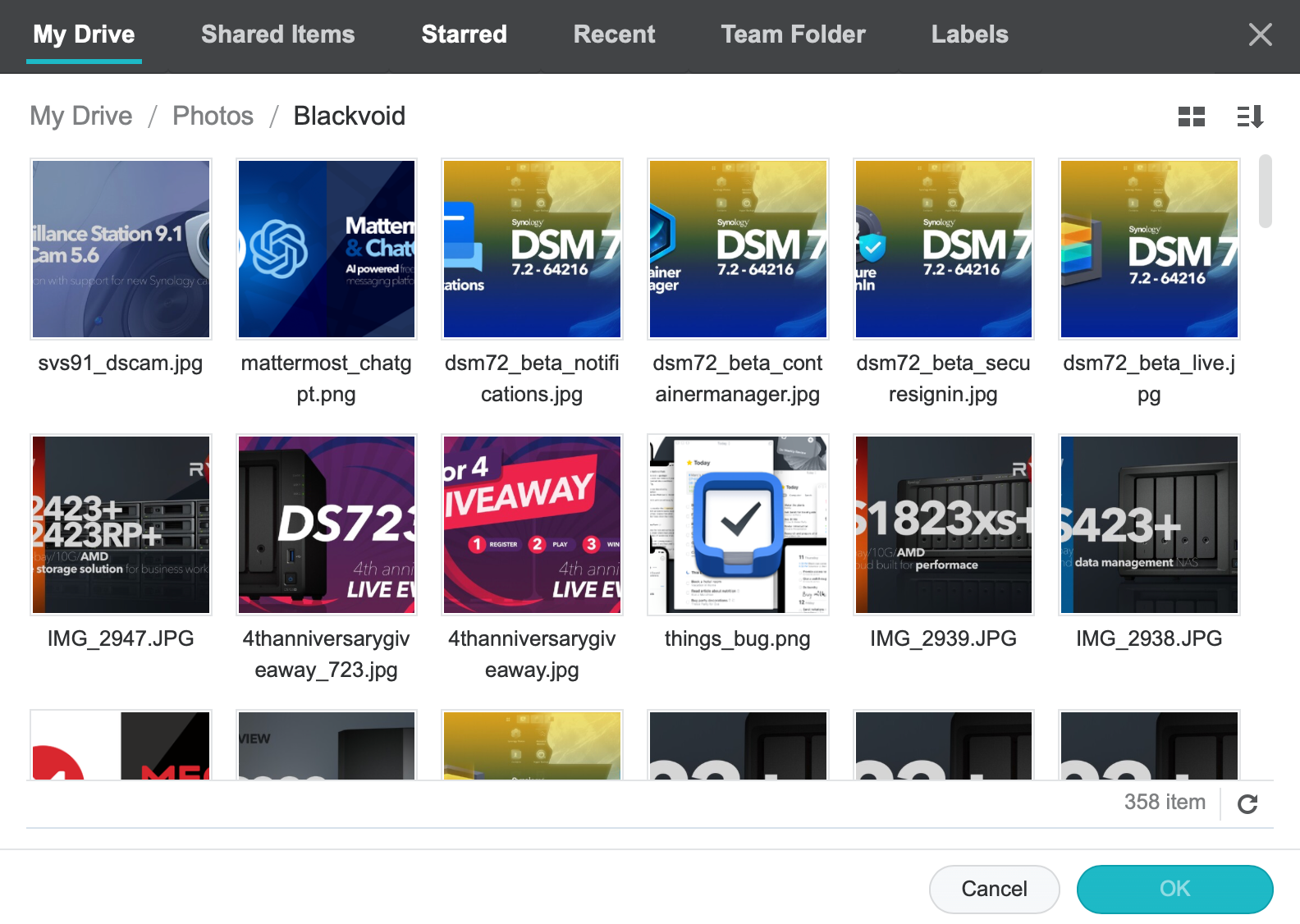Switch to thumbnail grid view mode
This screenshot has height=924, width=1300.
1191,117
